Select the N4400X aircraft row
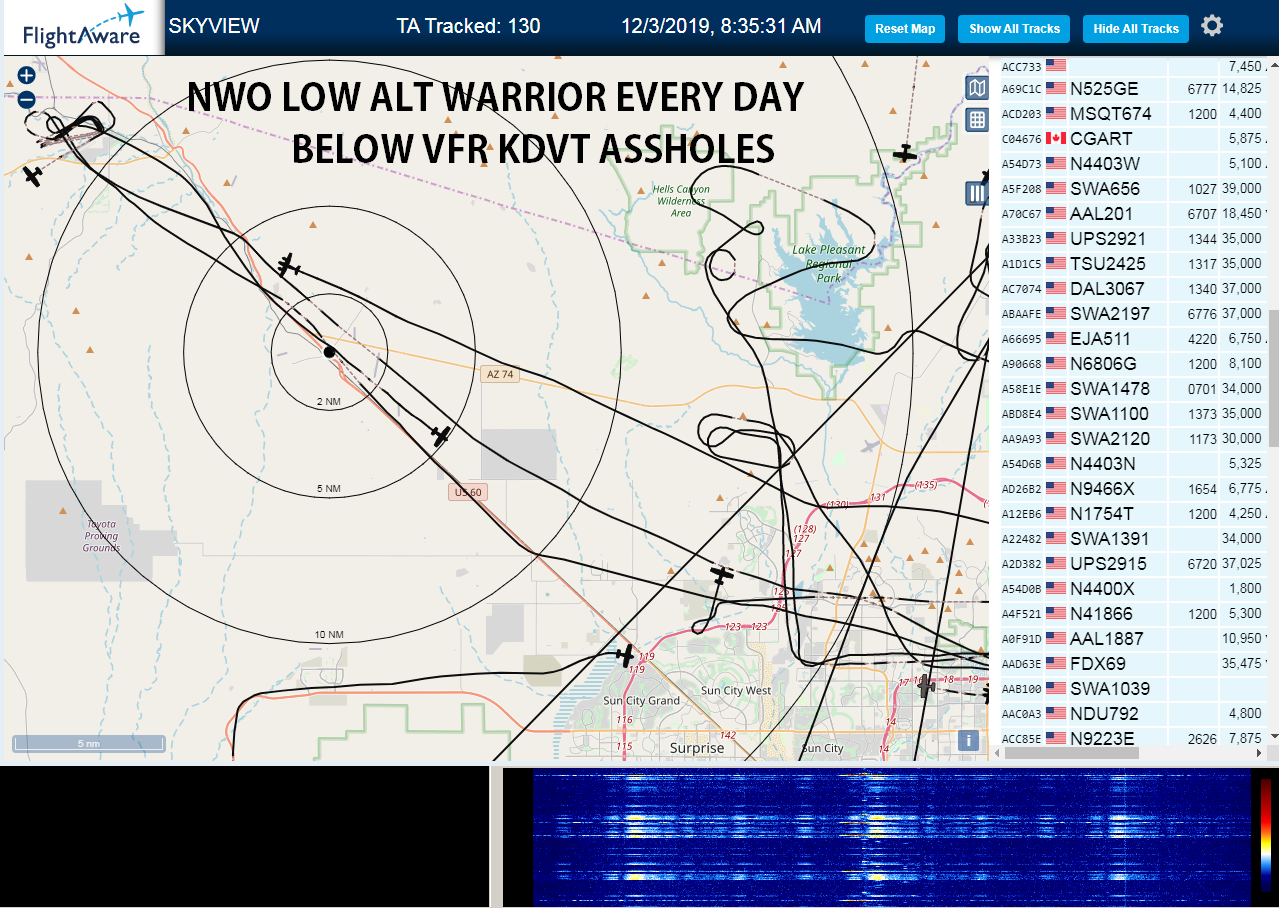The height and width of the screenshot is (909, 1279). [x=1134, y=589]
